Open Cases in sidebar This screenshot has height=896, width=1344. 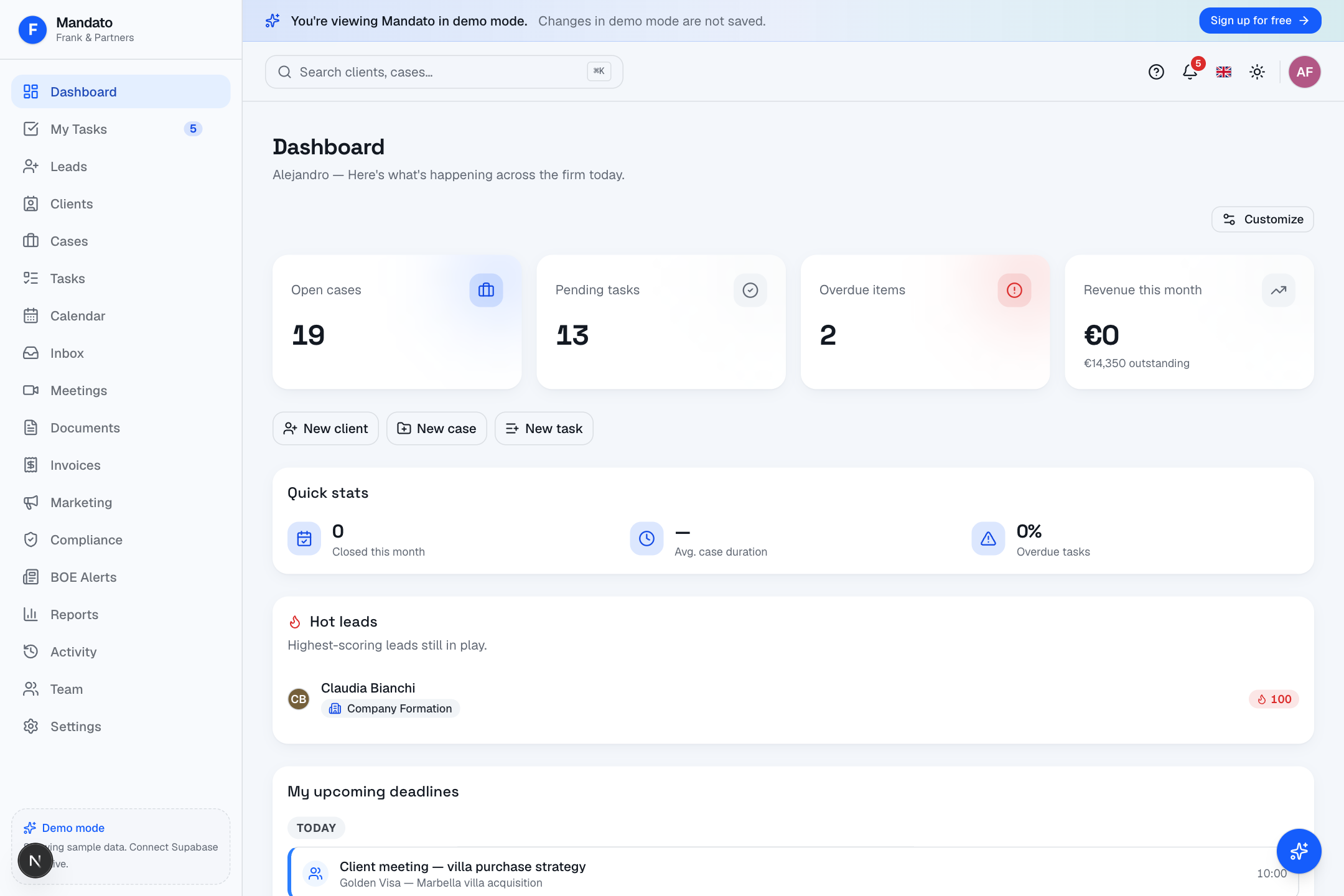pos(121,241)
